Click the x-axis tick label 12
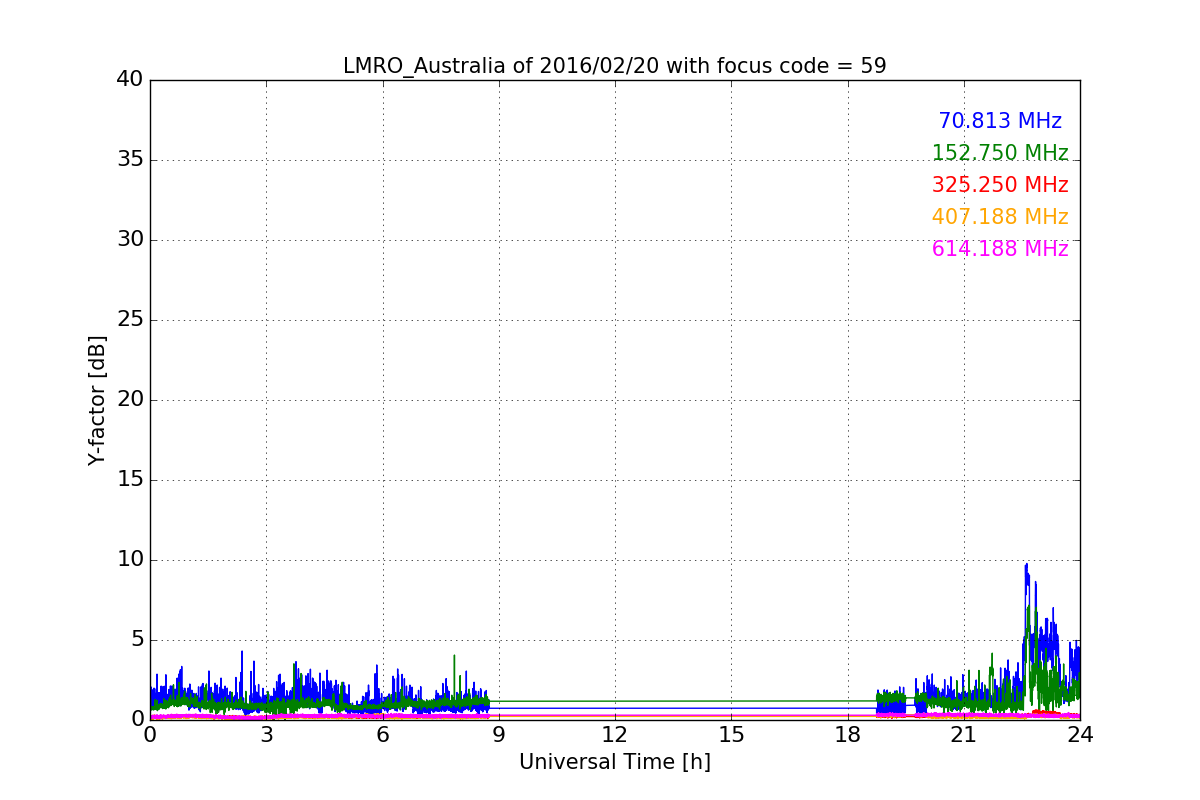This screenshot has width=1200, height=800. click(615, 734)
